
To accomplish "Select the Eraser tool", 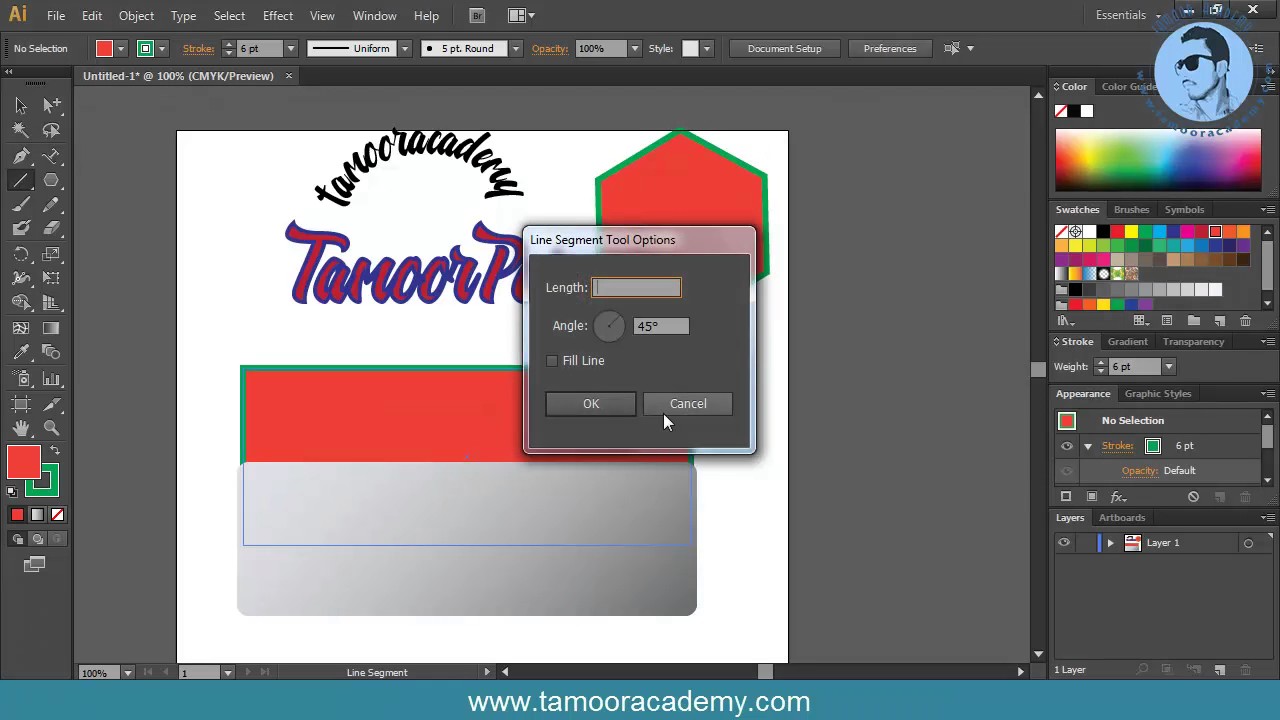I will [52, 229].
